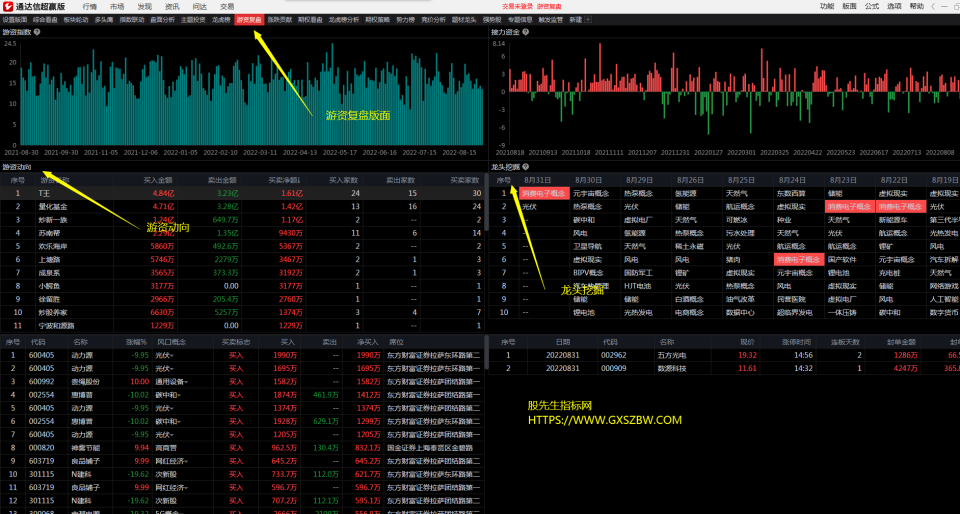This screenshot has width=960, height=514.
Task: Sort 游资动向 by 买入金额 column
Action: 158,181
